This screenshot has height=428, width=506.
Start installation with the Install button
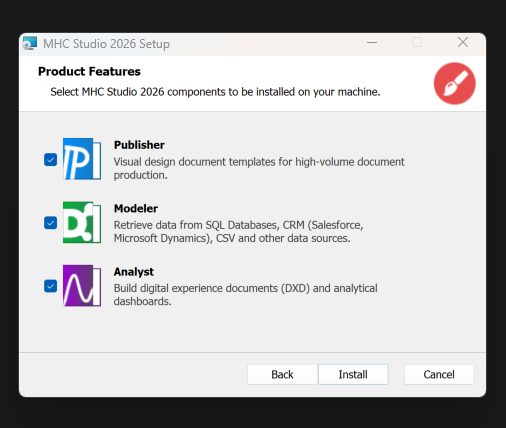point(353,374)
